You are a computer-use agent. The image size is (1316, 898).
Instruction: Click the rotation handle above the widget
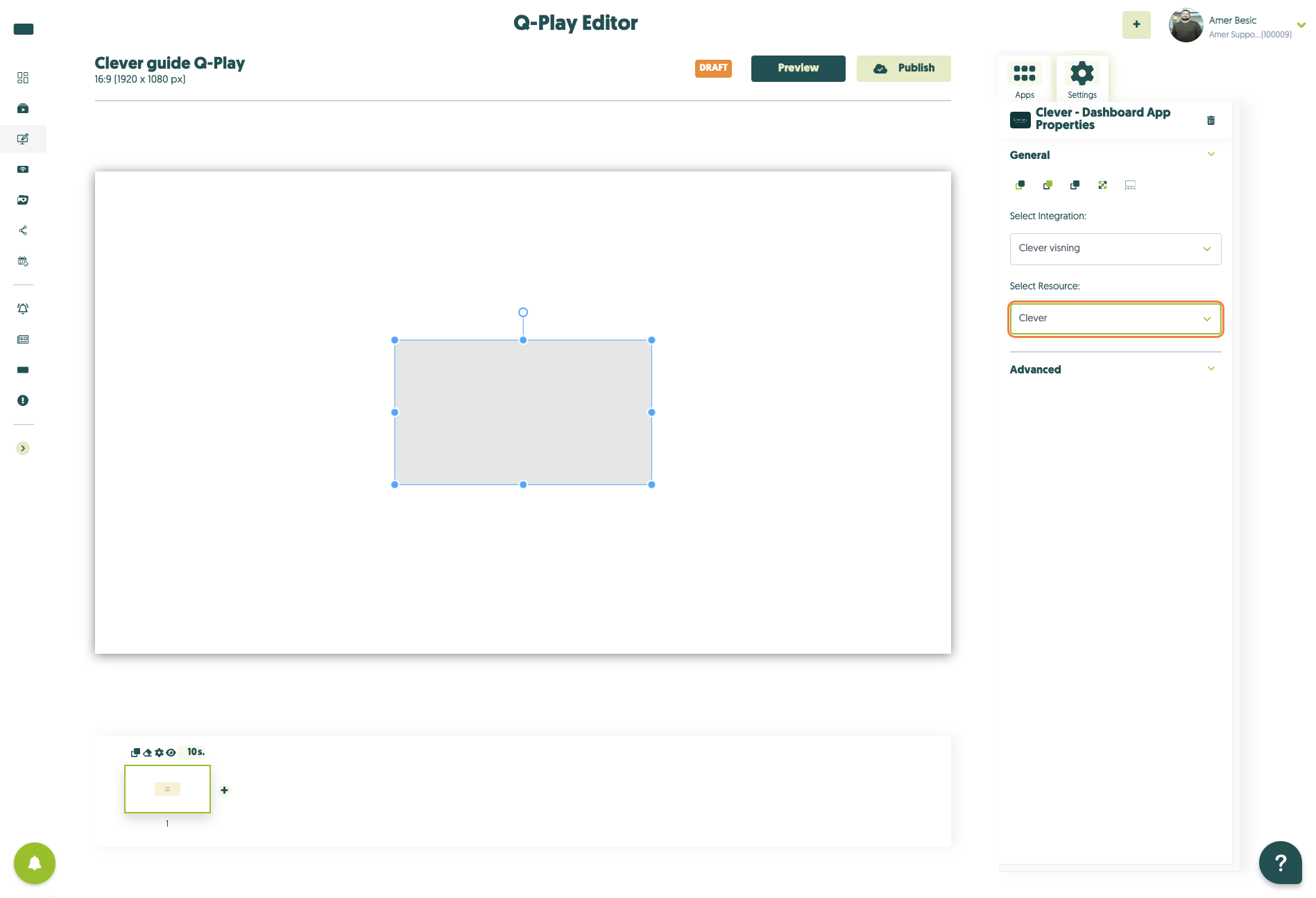(x=523, y=312)
